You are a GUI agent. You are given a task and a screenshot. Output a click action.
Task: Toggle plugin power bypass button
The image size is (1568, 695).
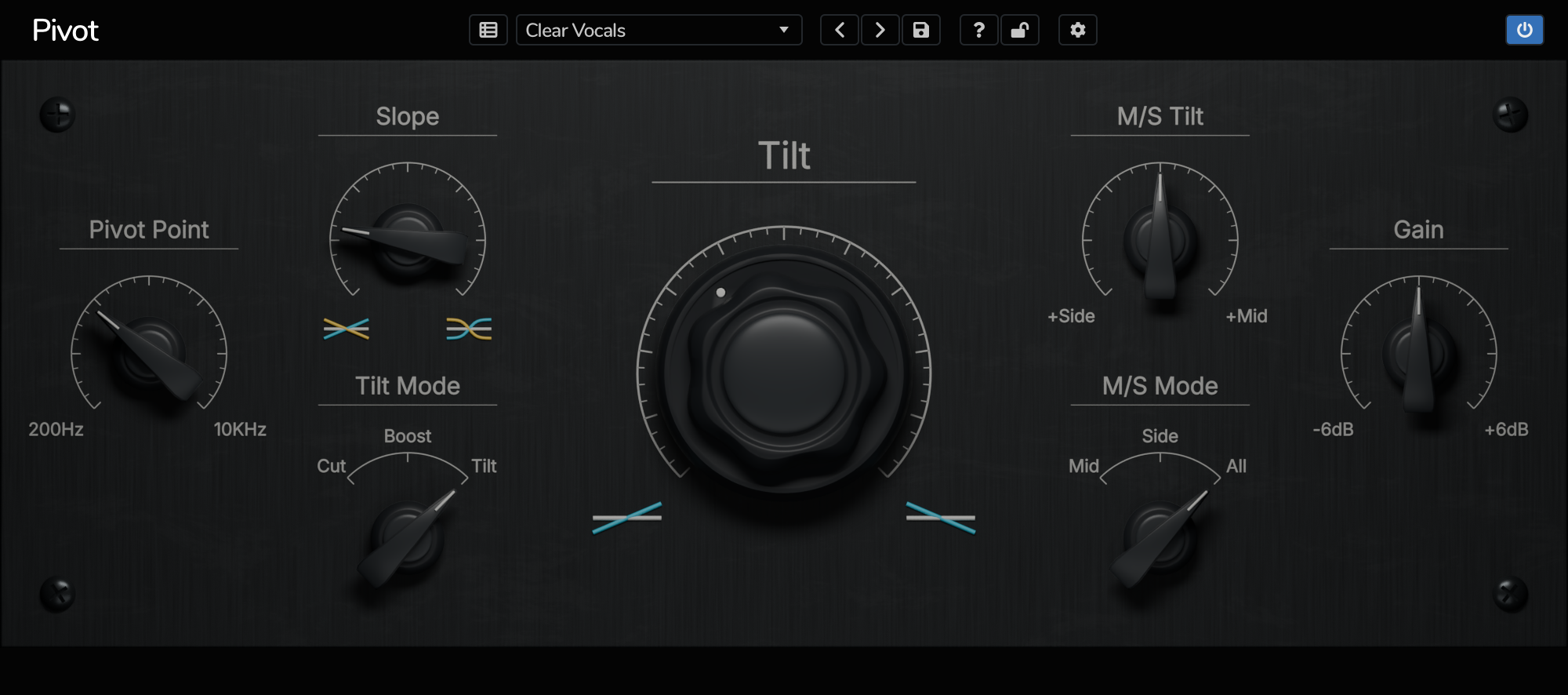pos(1525,30)
